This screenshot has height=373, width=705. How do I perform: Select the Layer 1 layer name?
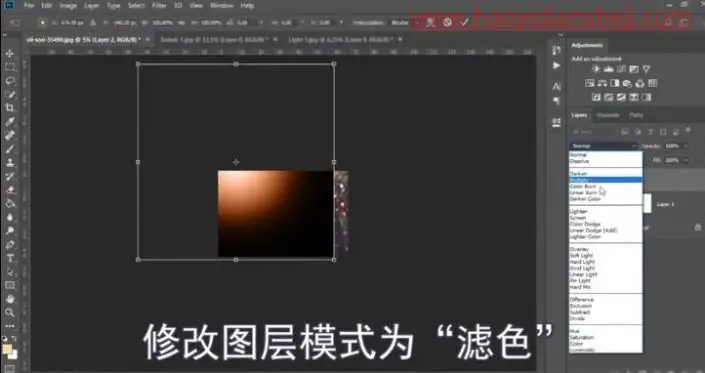click(x=665, y=204)
